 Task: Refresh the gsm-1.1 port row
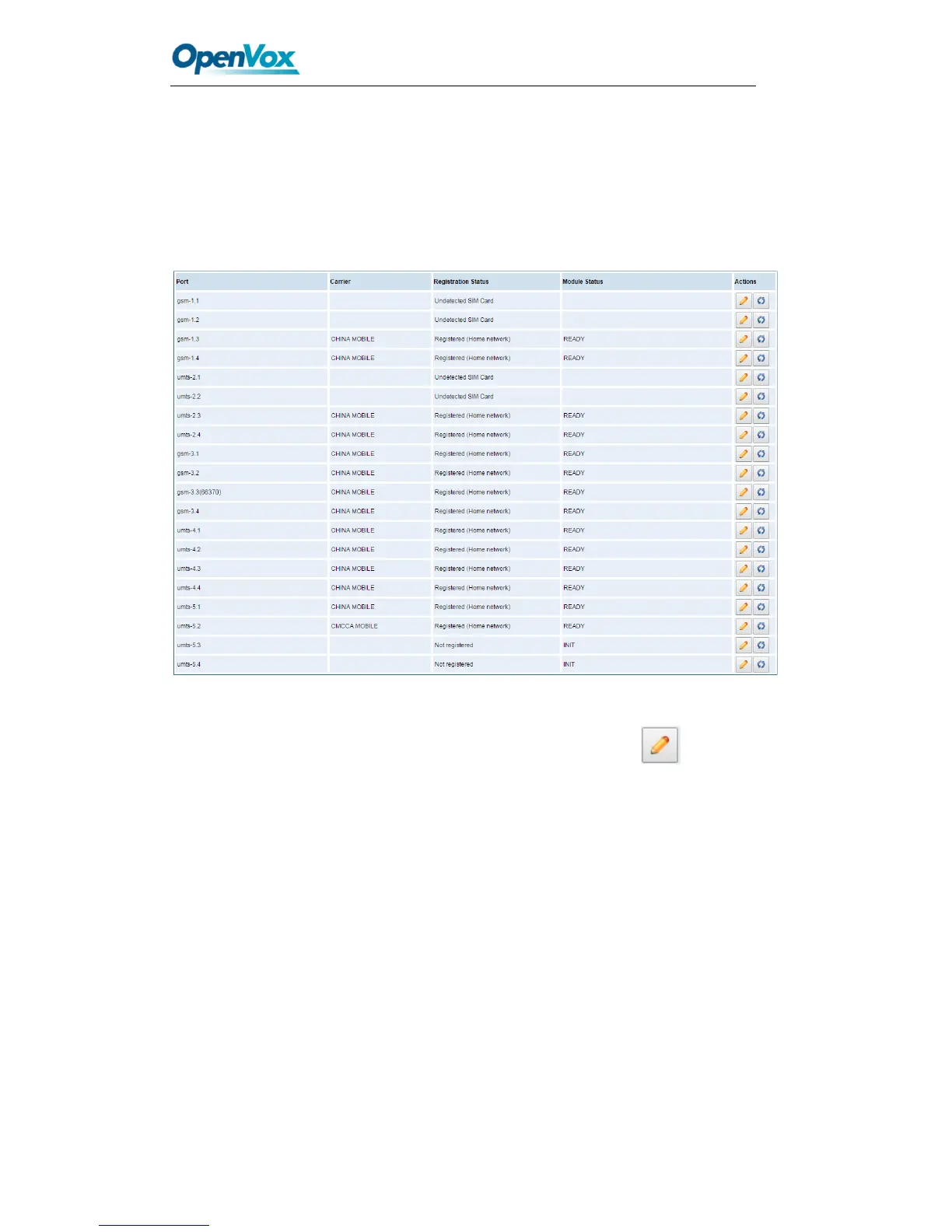click(761, 301)
